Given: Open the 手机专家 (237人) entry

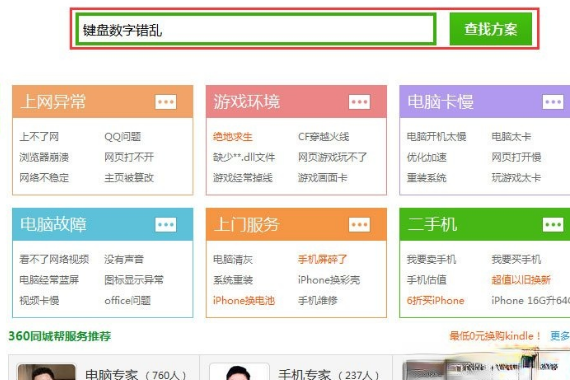Looking at the screenshot, I should tap(329, 375).
